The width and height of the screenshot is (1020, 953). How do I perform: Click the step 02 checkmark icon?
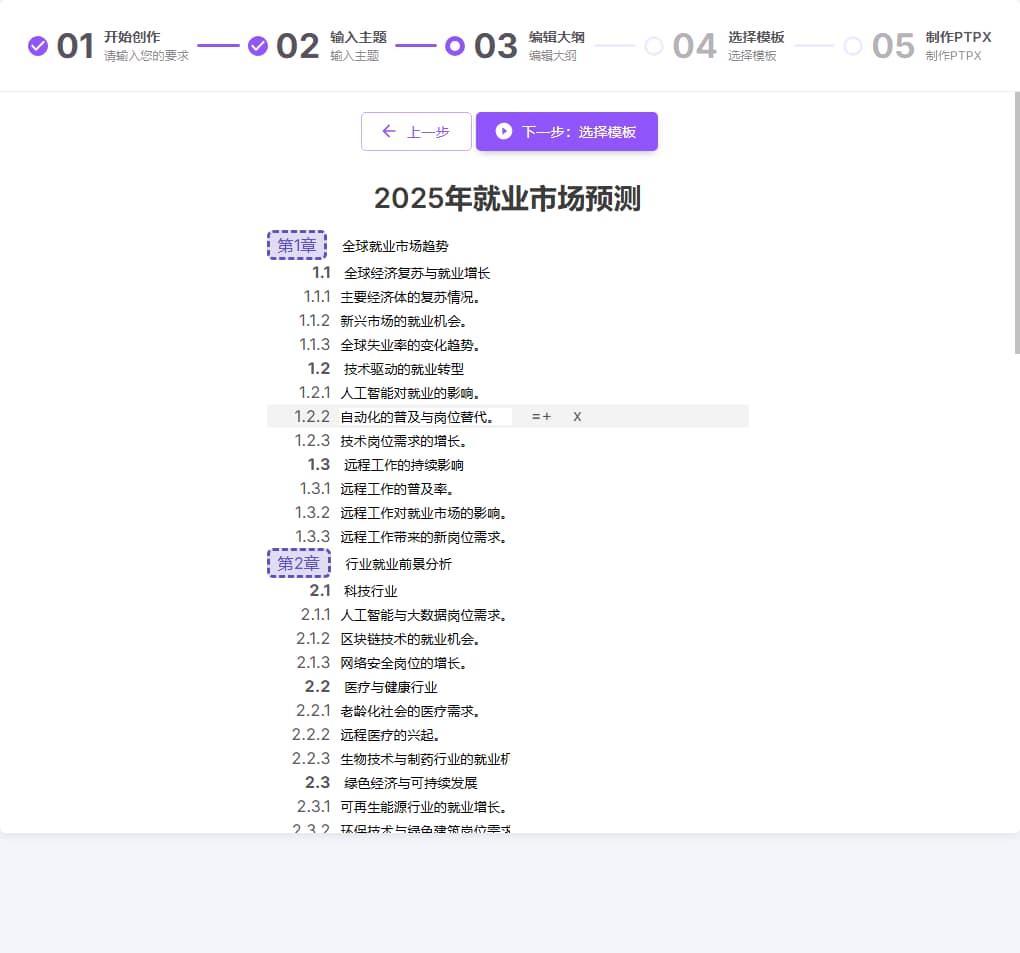258,46
